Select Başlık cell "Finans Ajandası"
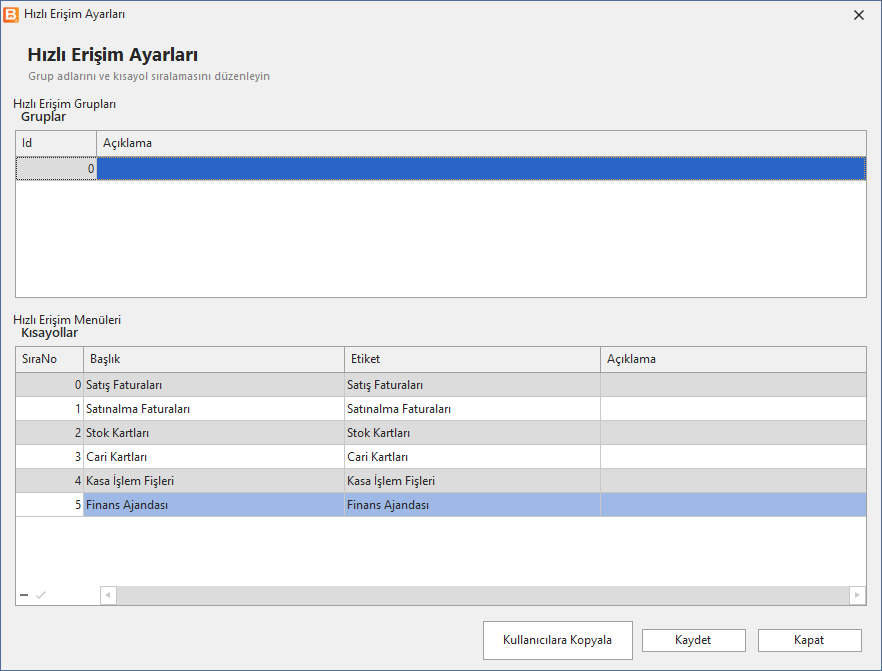Image resolution: width=882 pixels, height=671 pixels. click(x=214, y=505)
